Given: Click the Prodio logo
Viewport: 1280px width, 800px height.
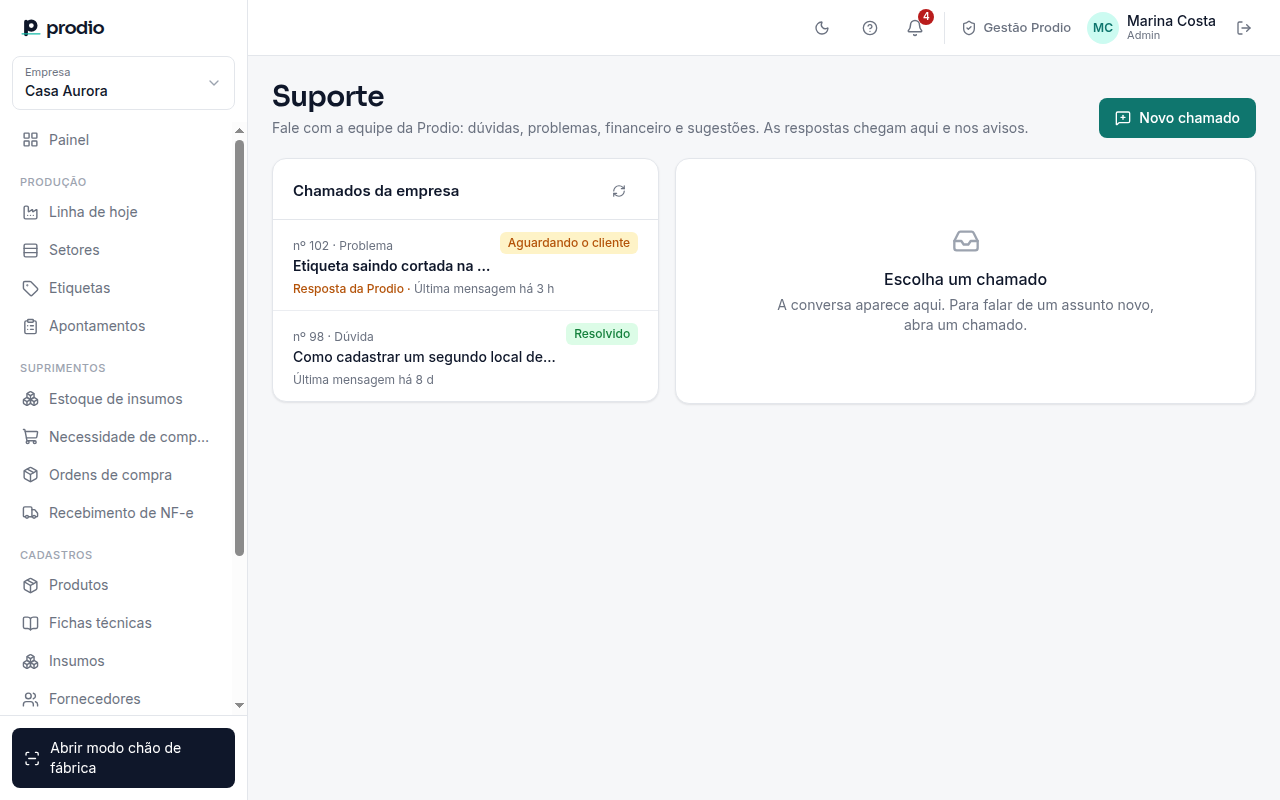Looking at the screenshot, I should [x=63, y=28].
